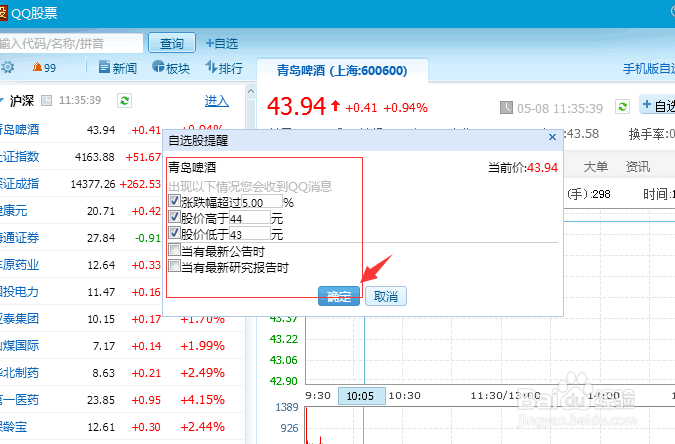The height and width of the screenshot is (444, 675).
Task: Click the 10:05 time marker on the chart
Action: 361,396
